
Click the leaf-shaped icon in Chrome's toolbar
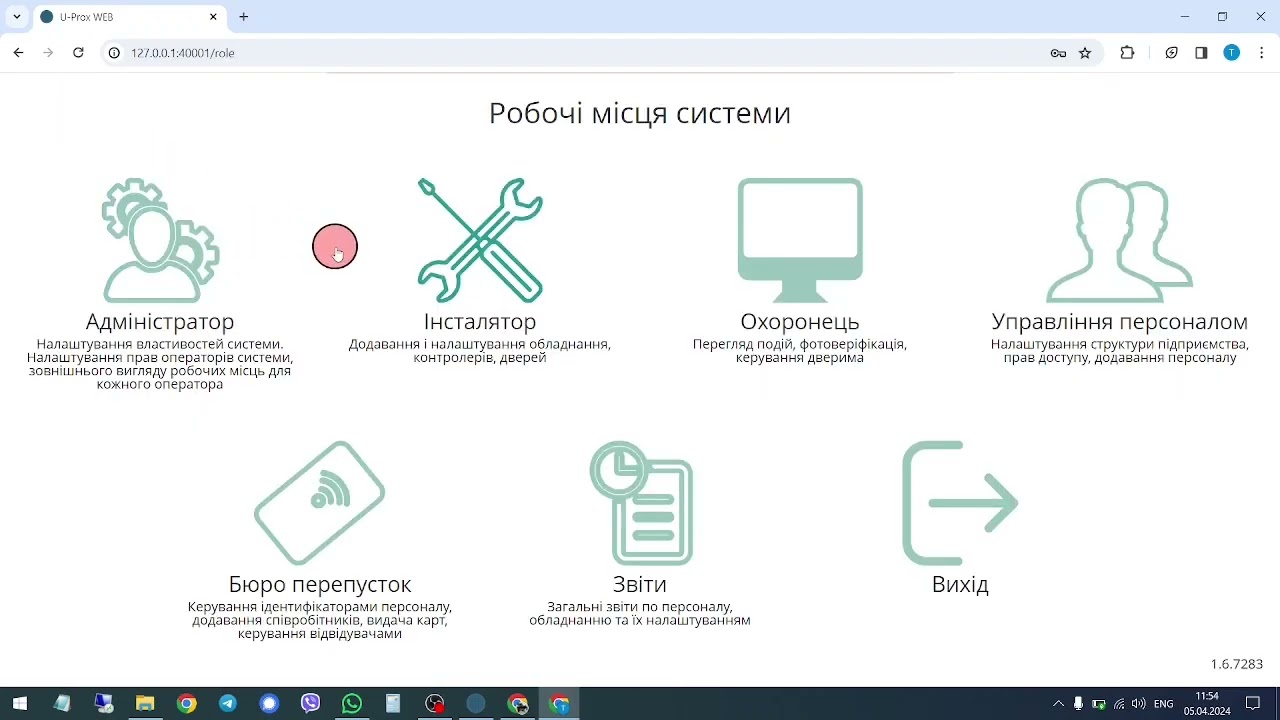(1172, 53)
